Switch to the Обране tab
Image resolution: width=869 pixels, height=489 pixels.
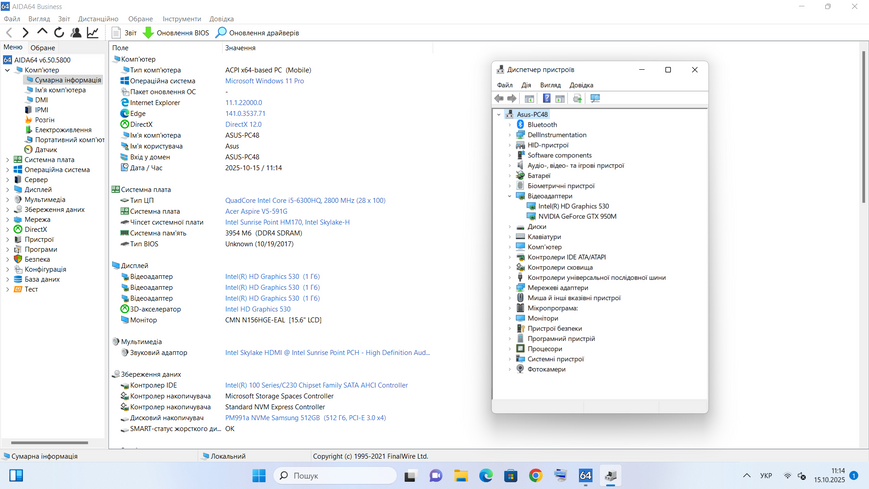click(x=43, y=48)
